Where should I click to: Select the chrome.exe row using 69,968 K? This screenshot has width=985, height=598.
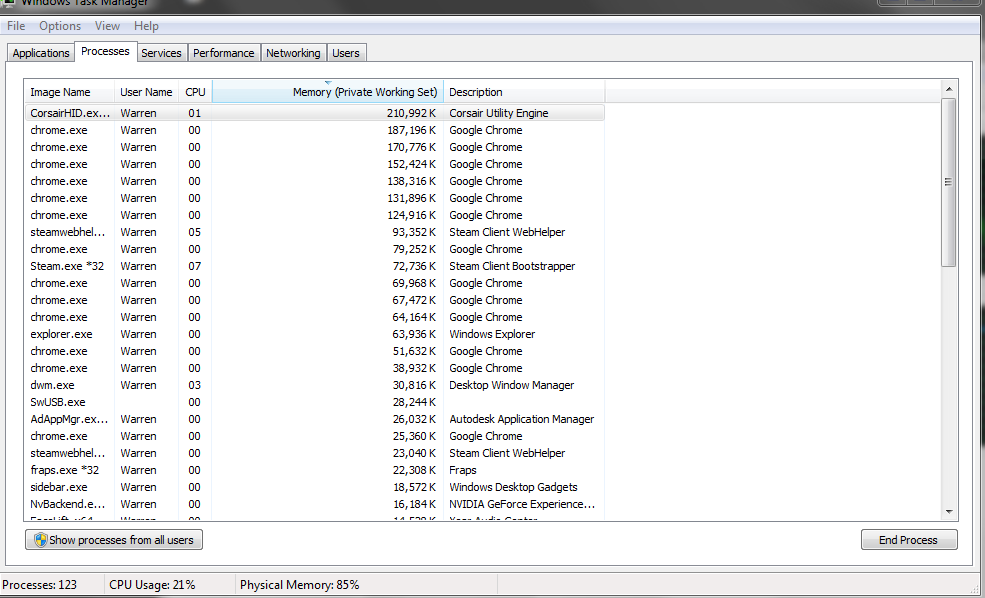(x=315, y=283)
